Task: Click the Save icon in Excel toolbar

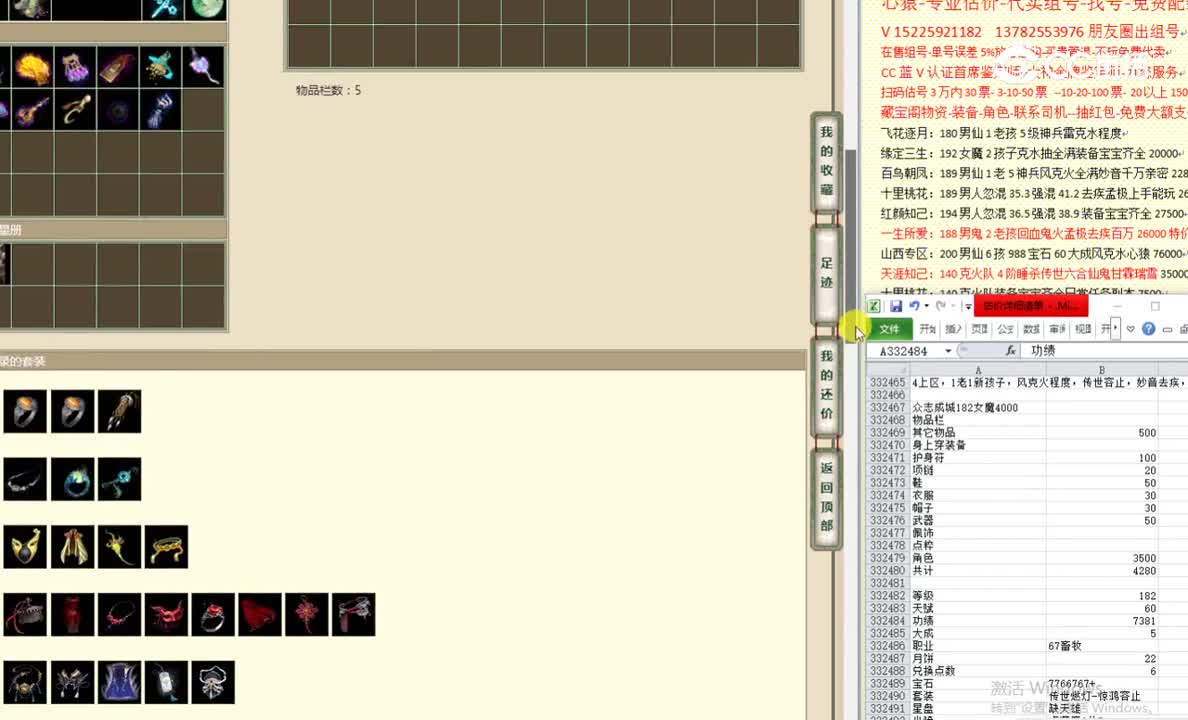Action: (x=896, y=306)
